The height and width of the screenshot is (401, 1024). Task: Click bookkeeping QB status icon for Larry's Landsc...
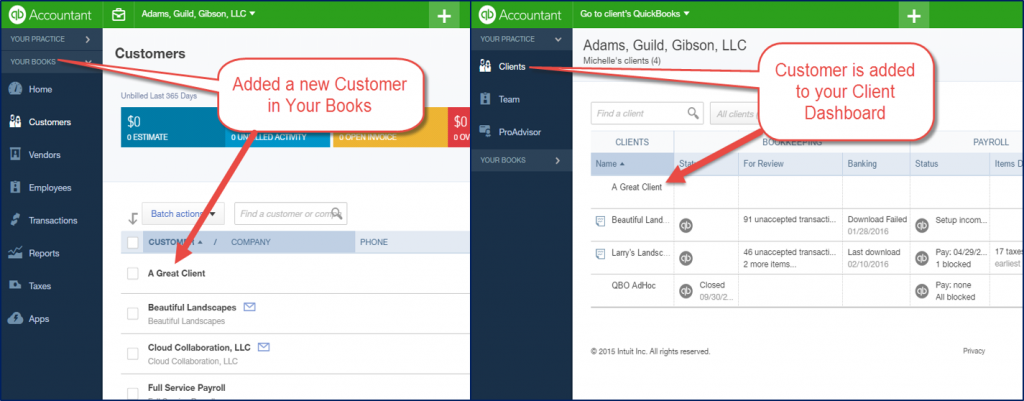pos(686,259)
